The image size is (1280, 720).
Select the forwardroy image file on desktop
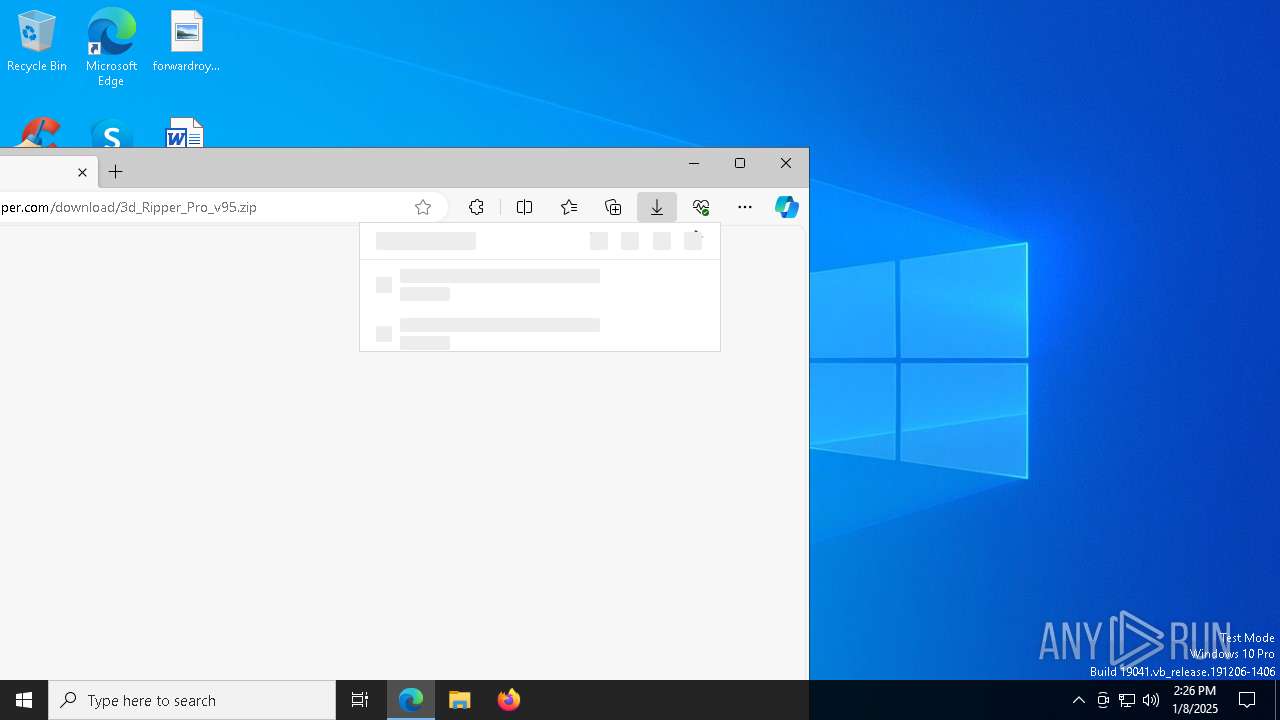pos(186,42)
